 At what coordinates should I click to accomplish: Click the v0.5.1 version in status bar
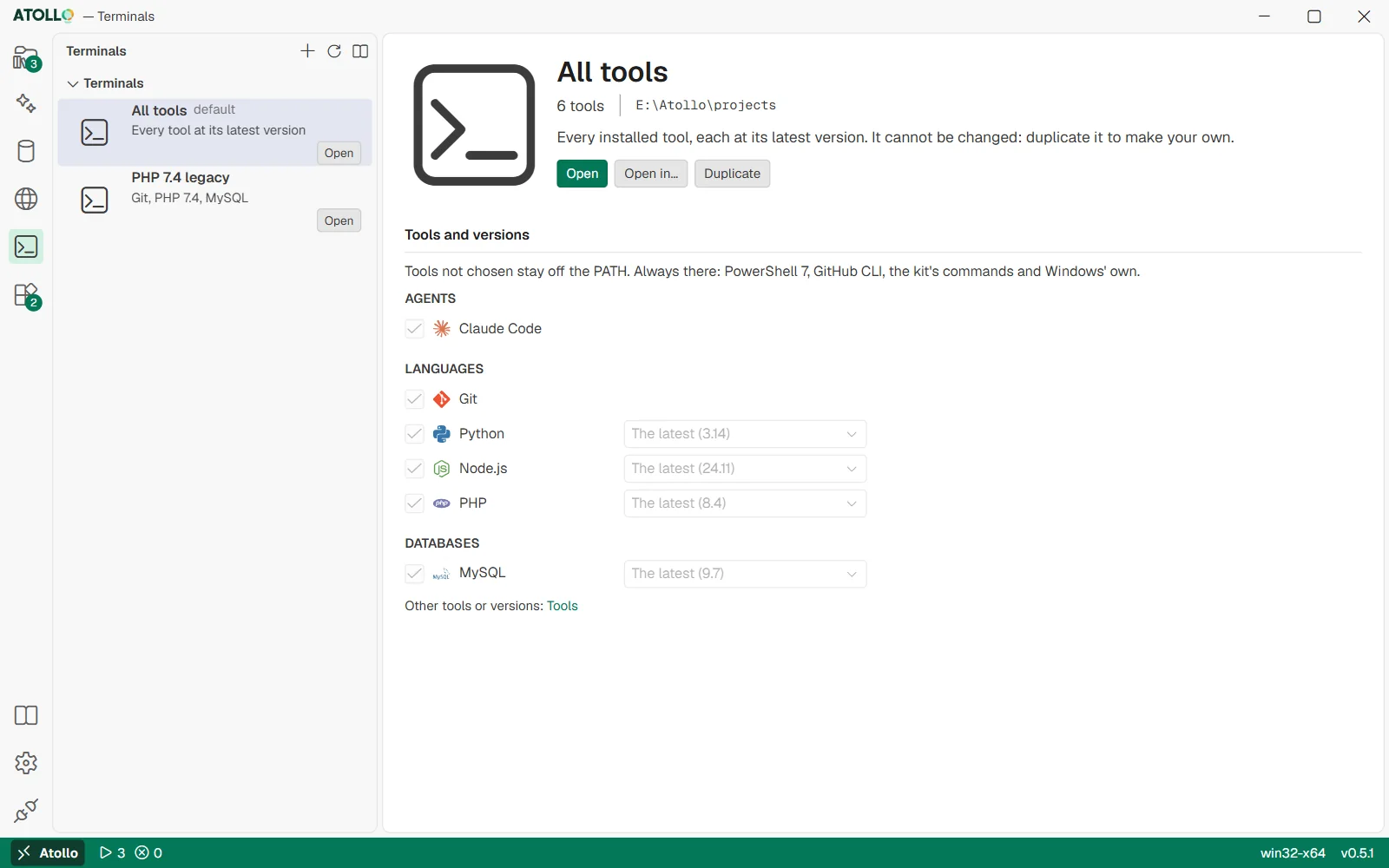1358,853
